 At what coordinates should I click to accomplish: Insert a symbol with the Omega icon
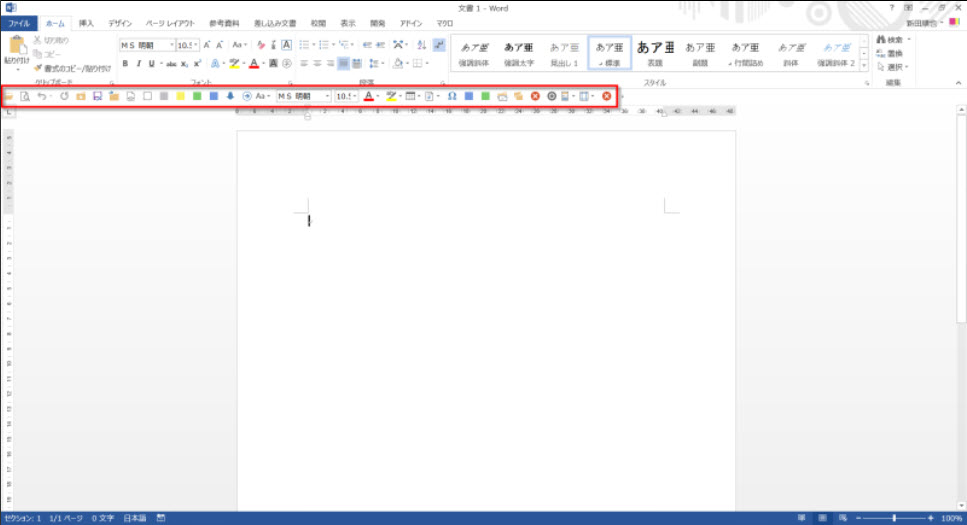(452, 96)
